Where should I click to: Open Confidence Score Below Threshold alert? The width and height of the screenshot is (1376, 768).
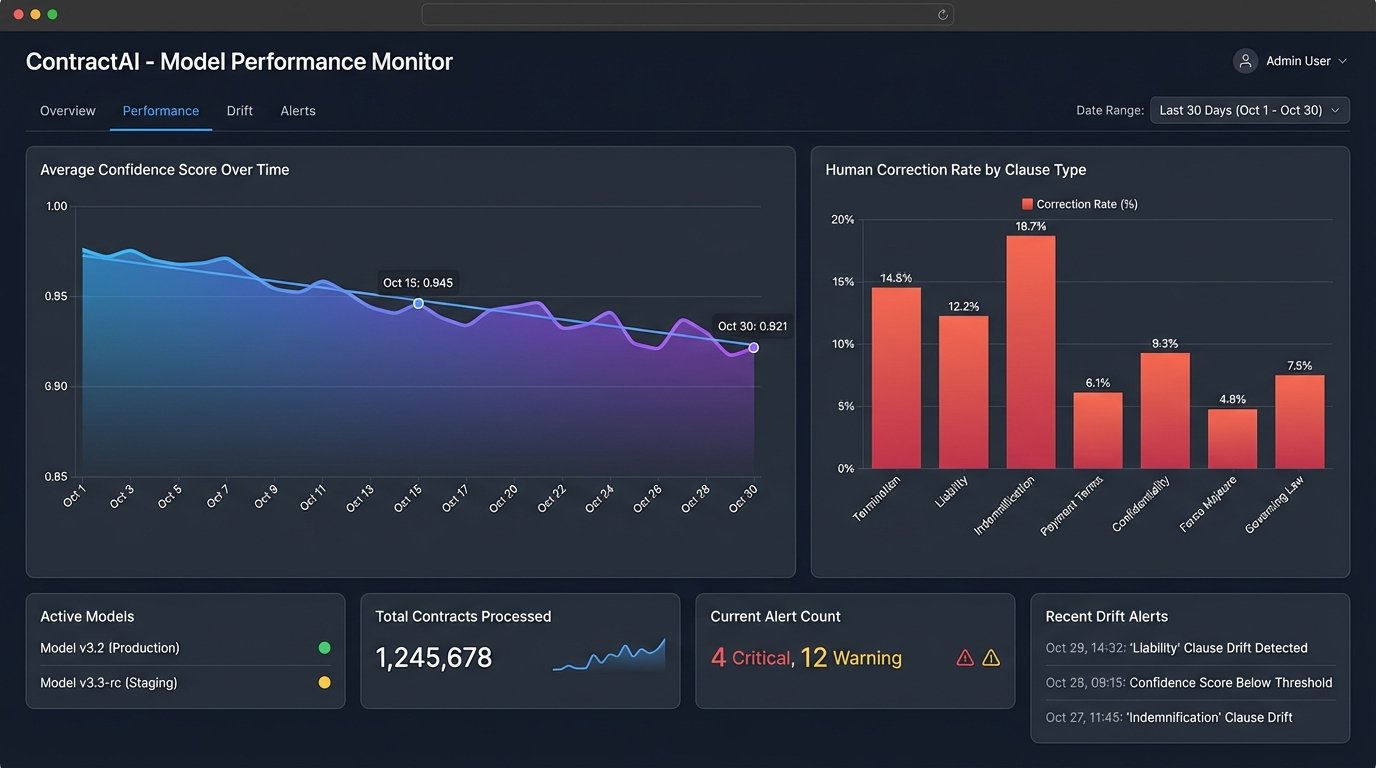pyautogui.click(x=1188, y=683)
